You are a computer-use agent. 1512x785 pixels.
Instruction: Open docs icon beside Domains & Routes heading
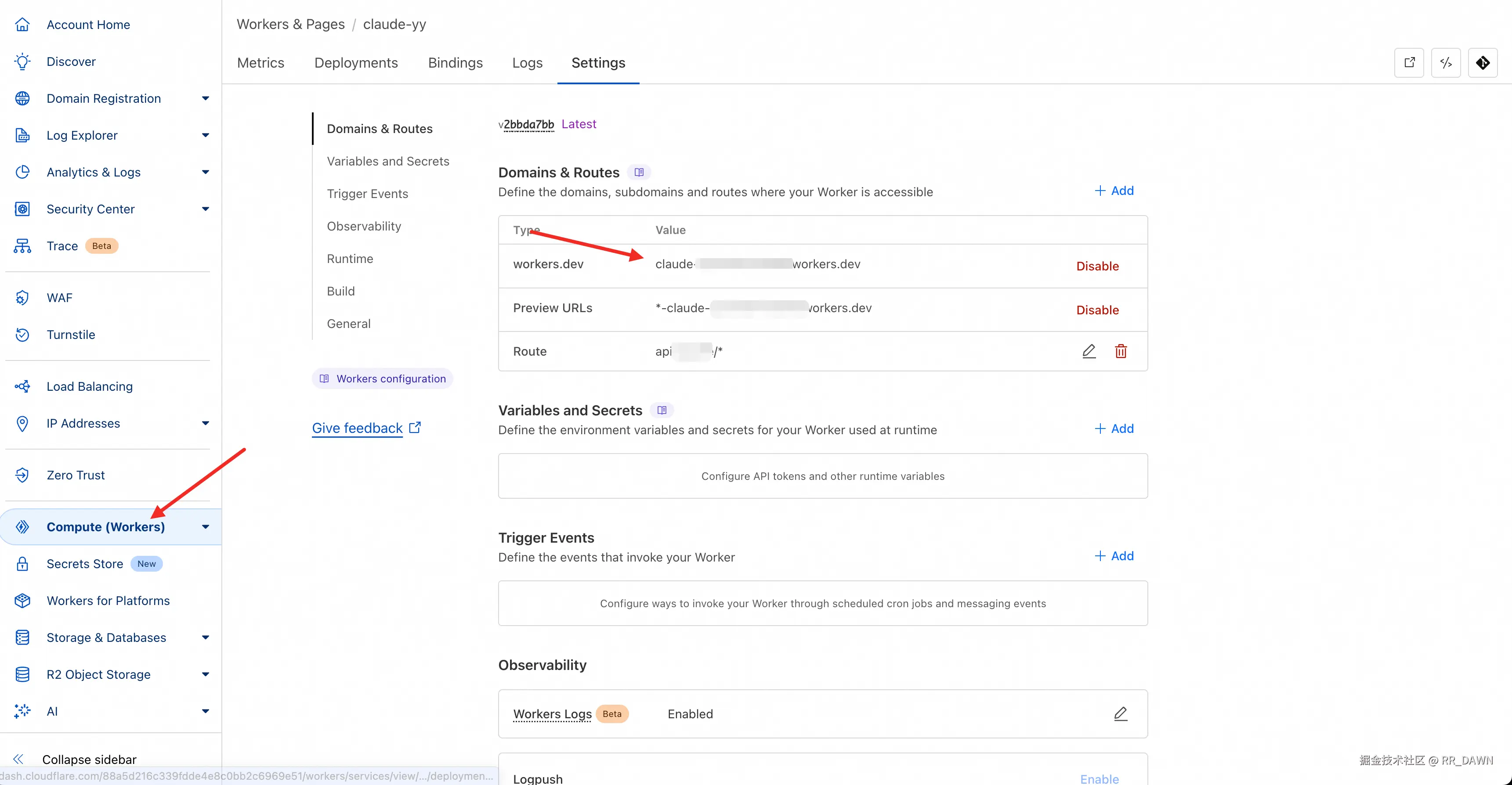(x=639, y=173)
